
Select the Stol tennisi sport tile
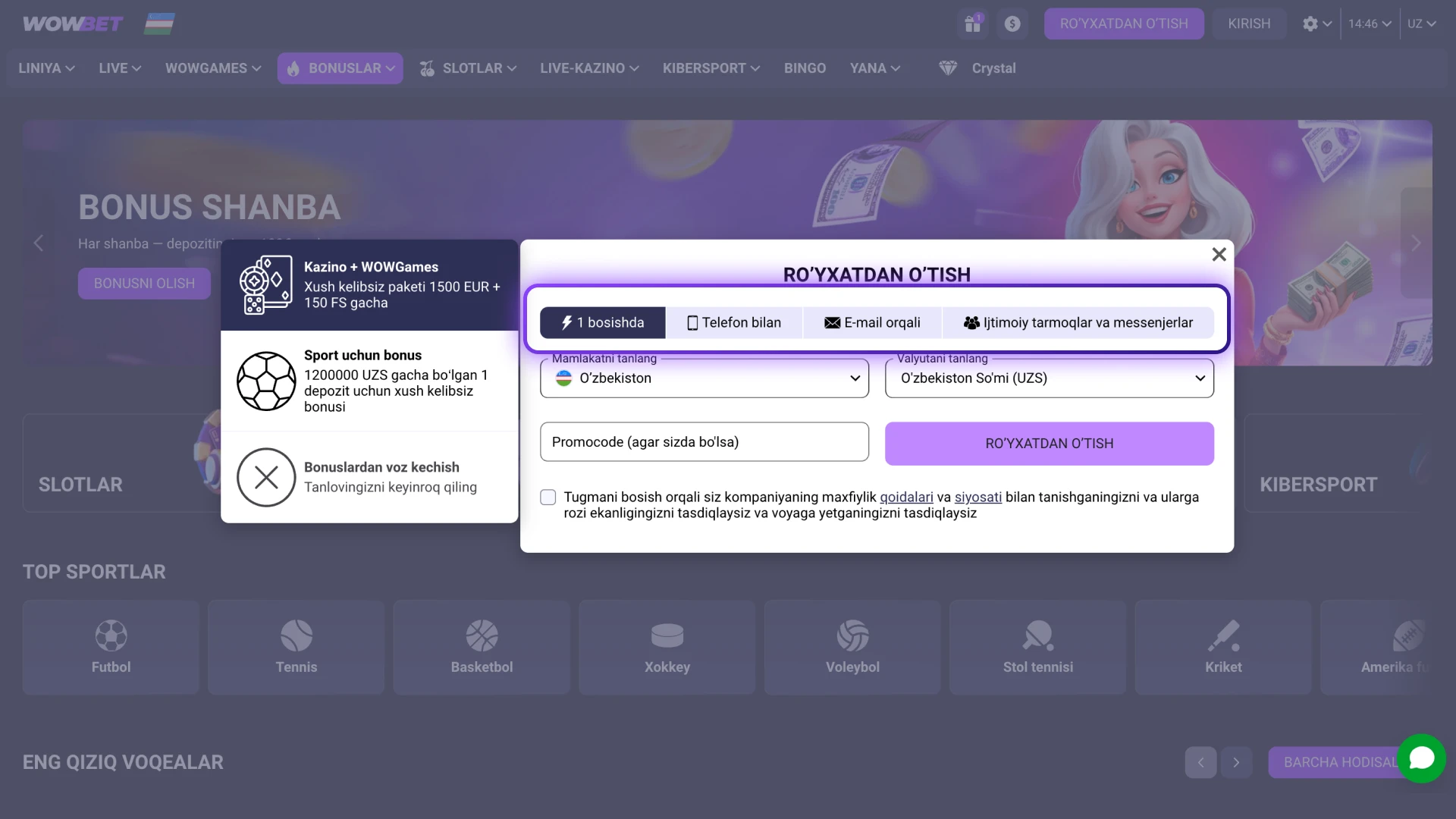tap(1037, 647)
